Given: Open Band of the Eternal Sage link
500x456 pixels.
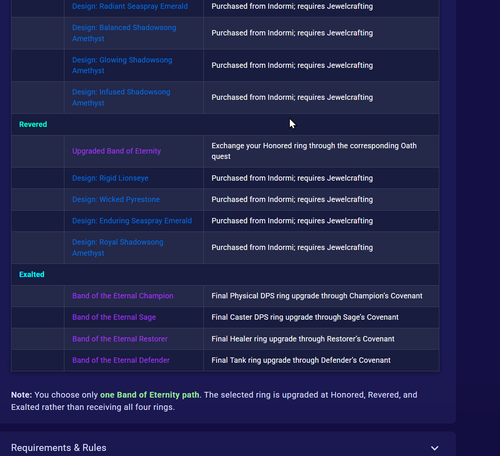Looking at the screenshot, I should [x=114, y=317].
